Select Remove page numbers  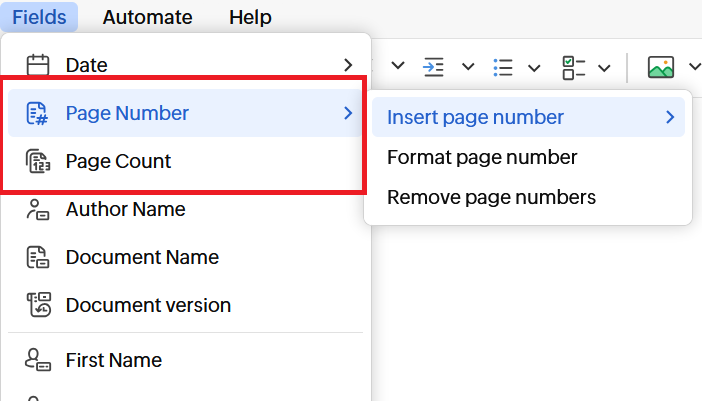pos(491,197)
